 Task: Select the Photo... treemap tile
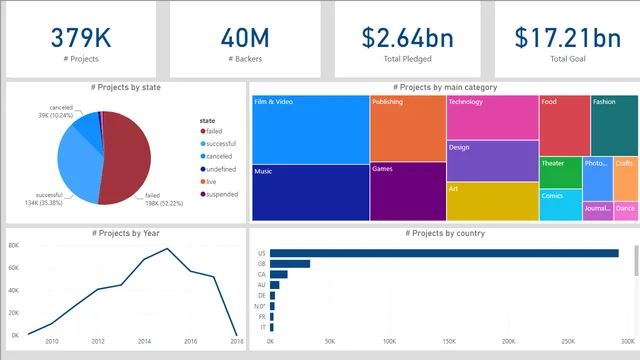(x=598, y=179)
